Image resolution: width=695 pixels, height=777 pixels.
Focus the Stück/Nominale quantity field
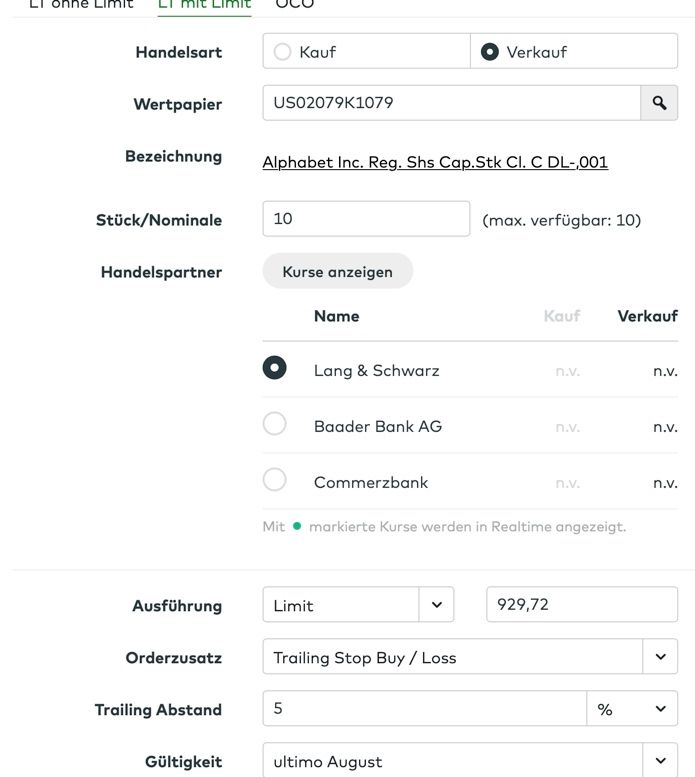[x=365, y=219]
